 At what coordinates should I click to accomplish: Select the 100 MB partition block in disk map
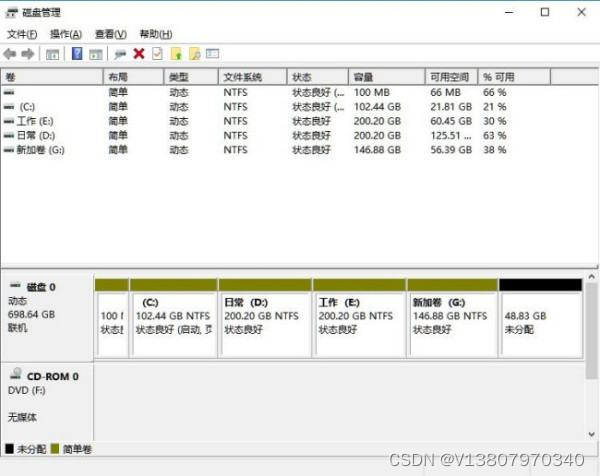click(x=112, y=319)
